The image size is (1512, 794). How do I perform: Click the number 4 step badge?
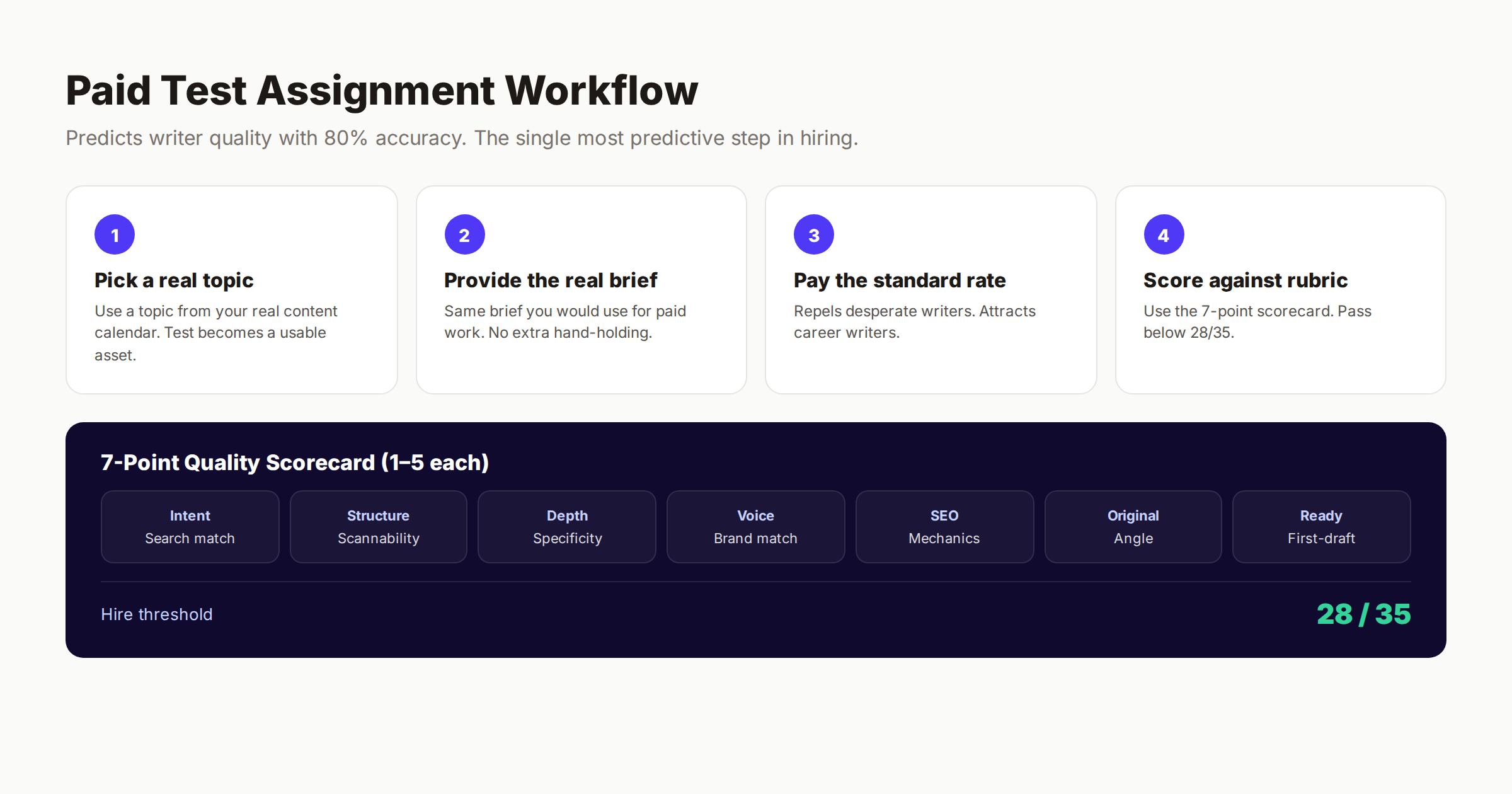tap(1164, 234)
